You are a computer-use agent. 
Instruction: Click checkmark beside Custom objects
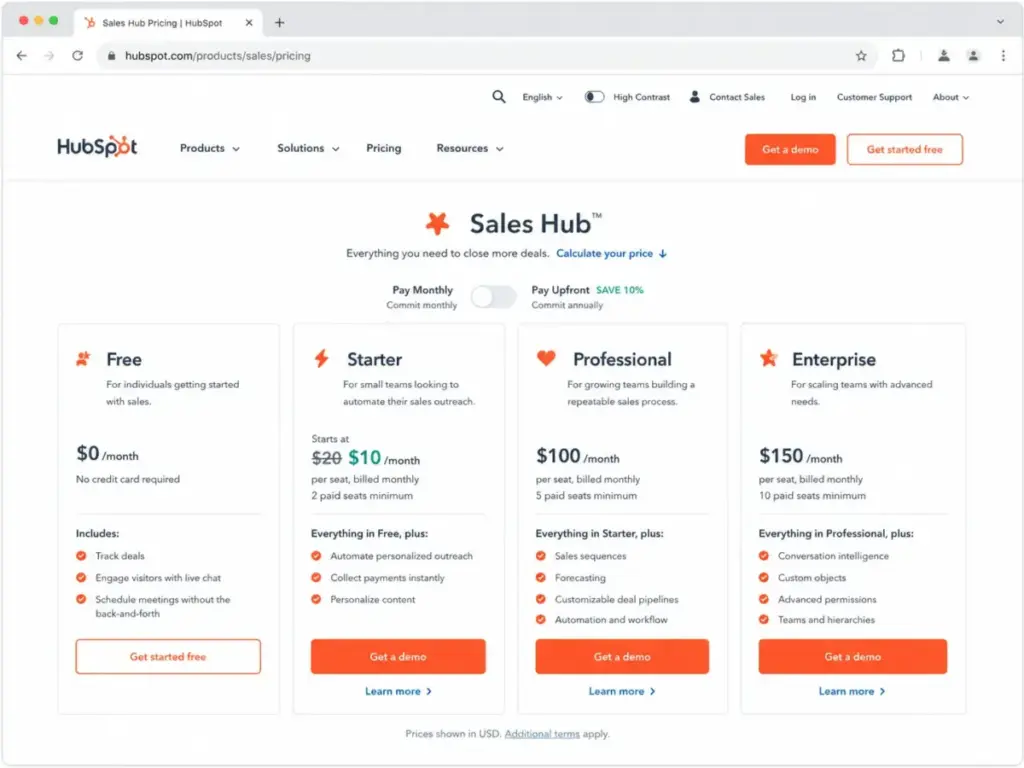pyautogui.click(x=763, y=577)
